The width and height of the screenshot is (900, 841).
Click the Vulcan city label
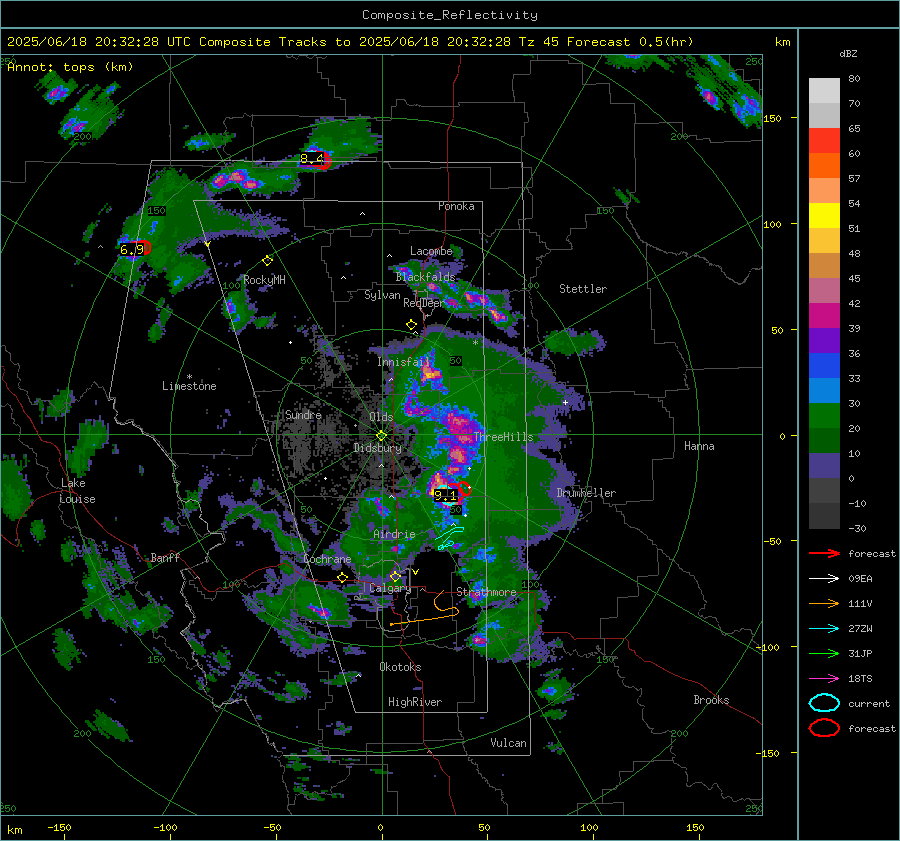[x=508, y=743]
